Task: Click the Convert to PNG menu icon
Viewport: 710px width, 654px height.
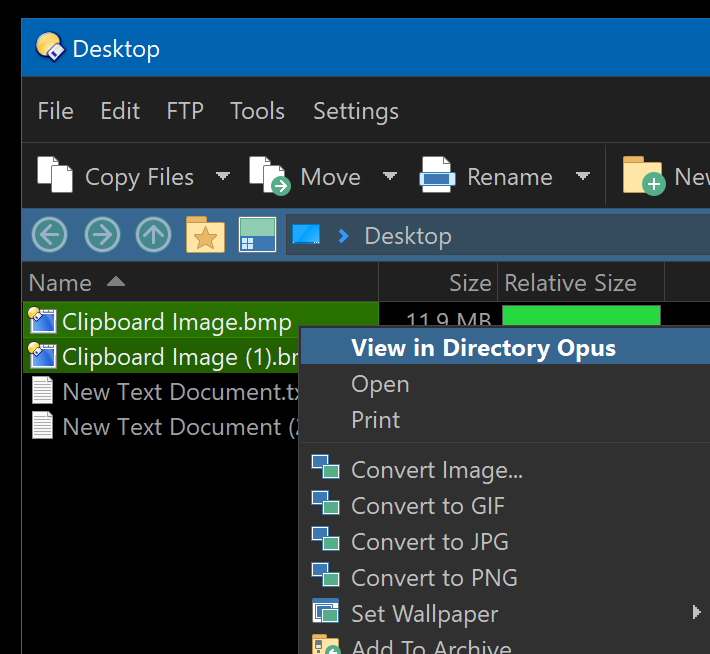Action: (x=326, y=575)
